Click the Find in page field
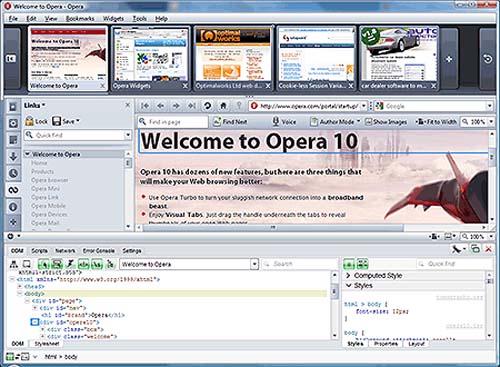This screenshot has width=500, height=367. point(173,122)
